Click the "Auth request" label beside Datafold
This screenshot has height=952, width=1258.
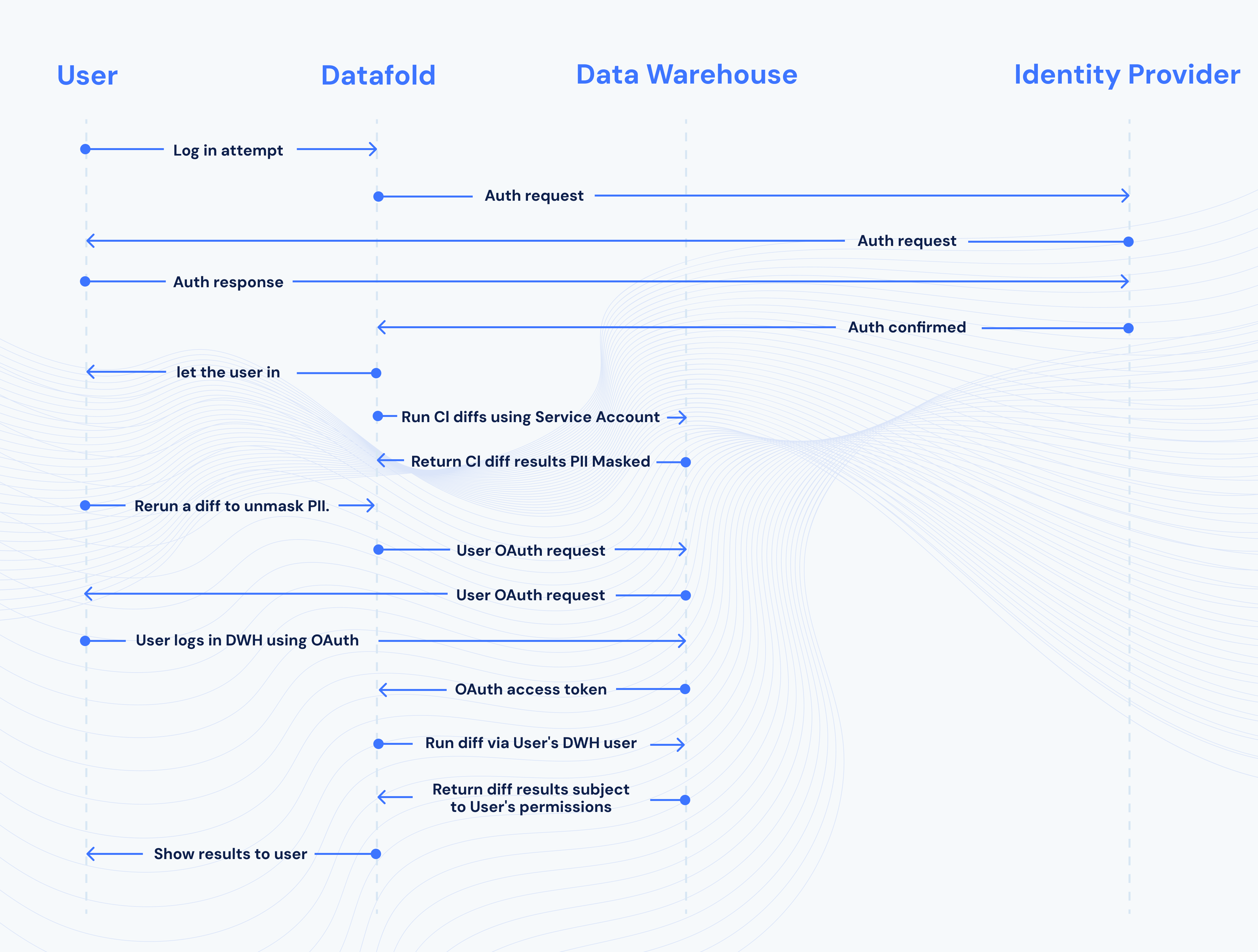pos(534,196)
